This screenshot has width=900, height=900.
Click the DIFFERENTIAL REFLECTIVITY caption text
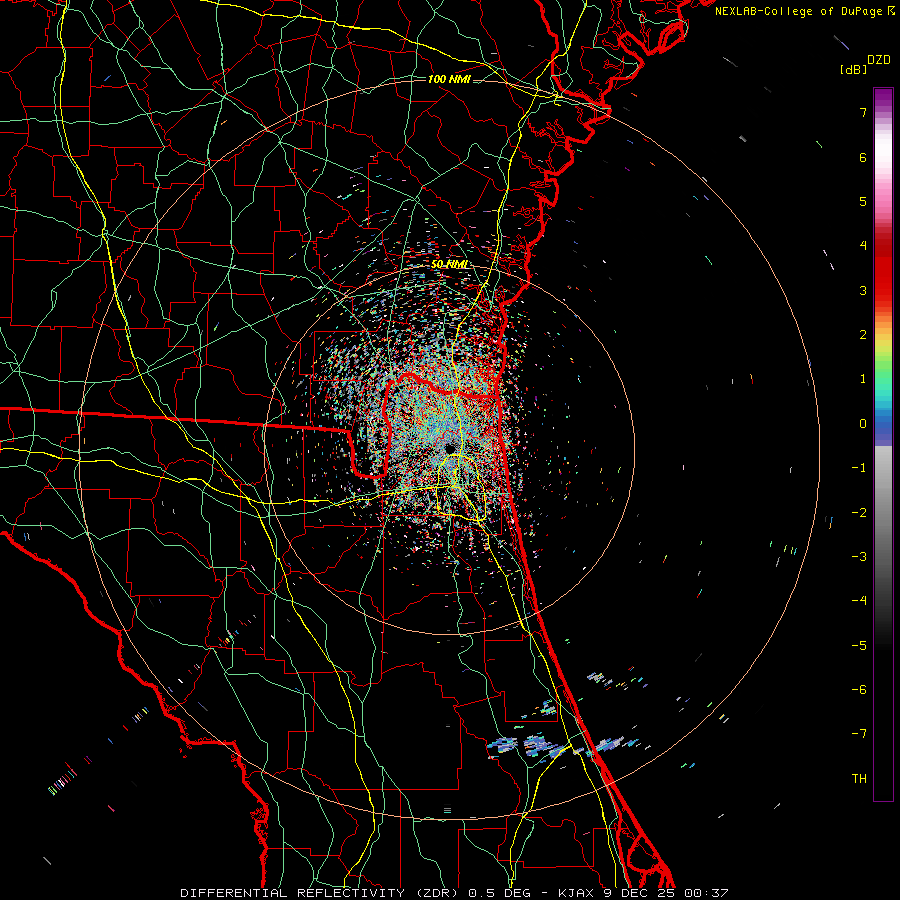pos(293,893)
